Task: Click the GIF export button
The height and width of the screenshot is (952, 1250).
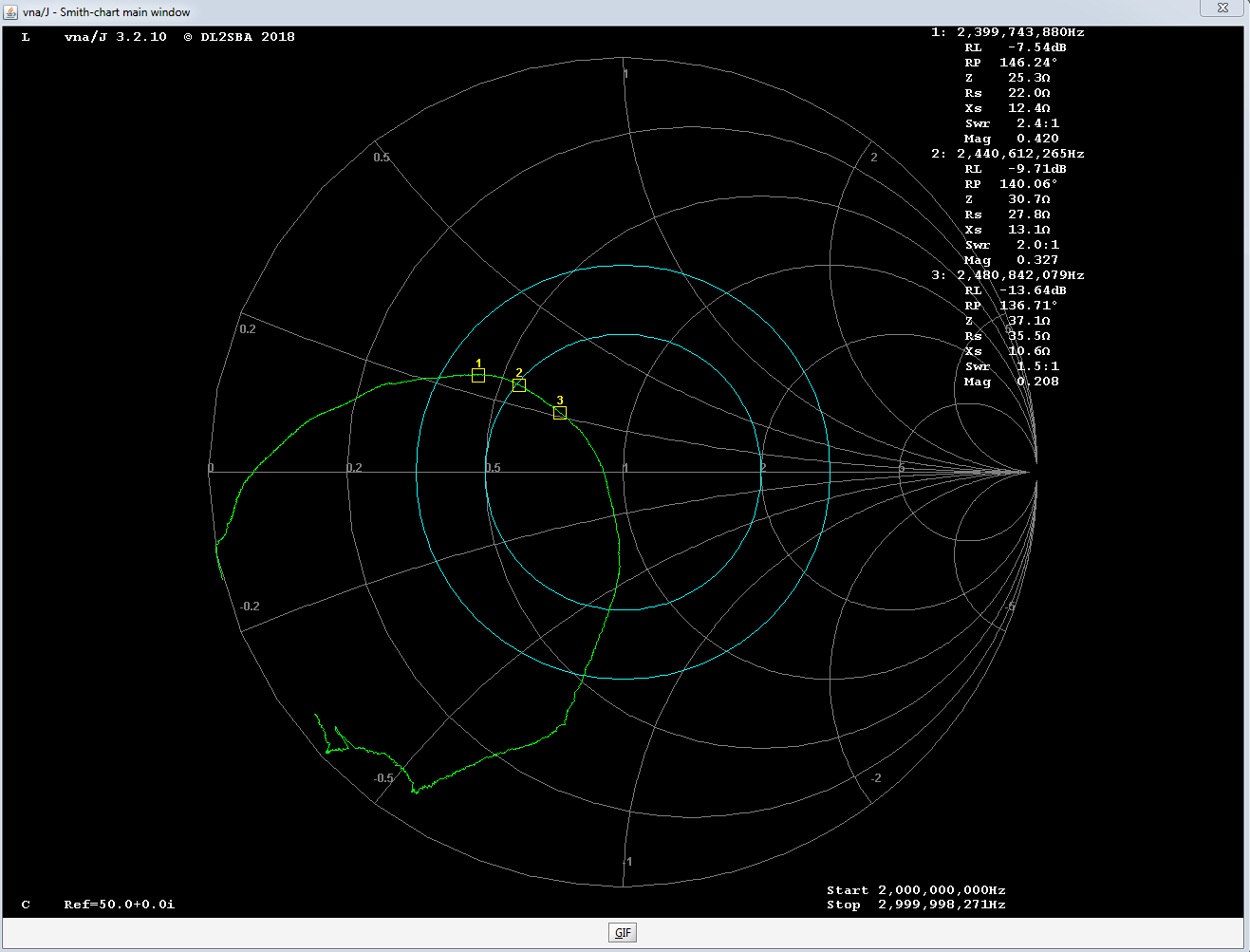Action: (x=623, y=932)
